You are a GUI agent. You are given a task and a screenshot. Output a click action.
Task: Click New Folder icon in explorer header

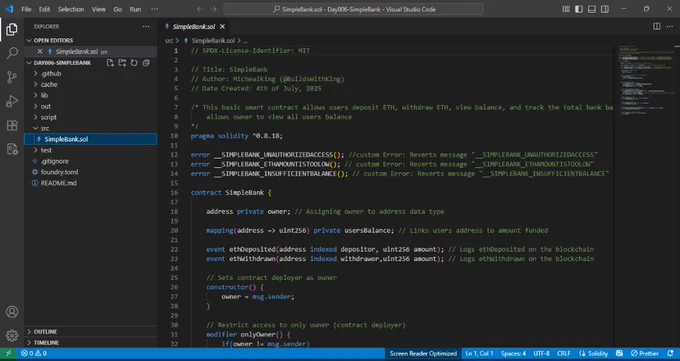tap(122, 63)
